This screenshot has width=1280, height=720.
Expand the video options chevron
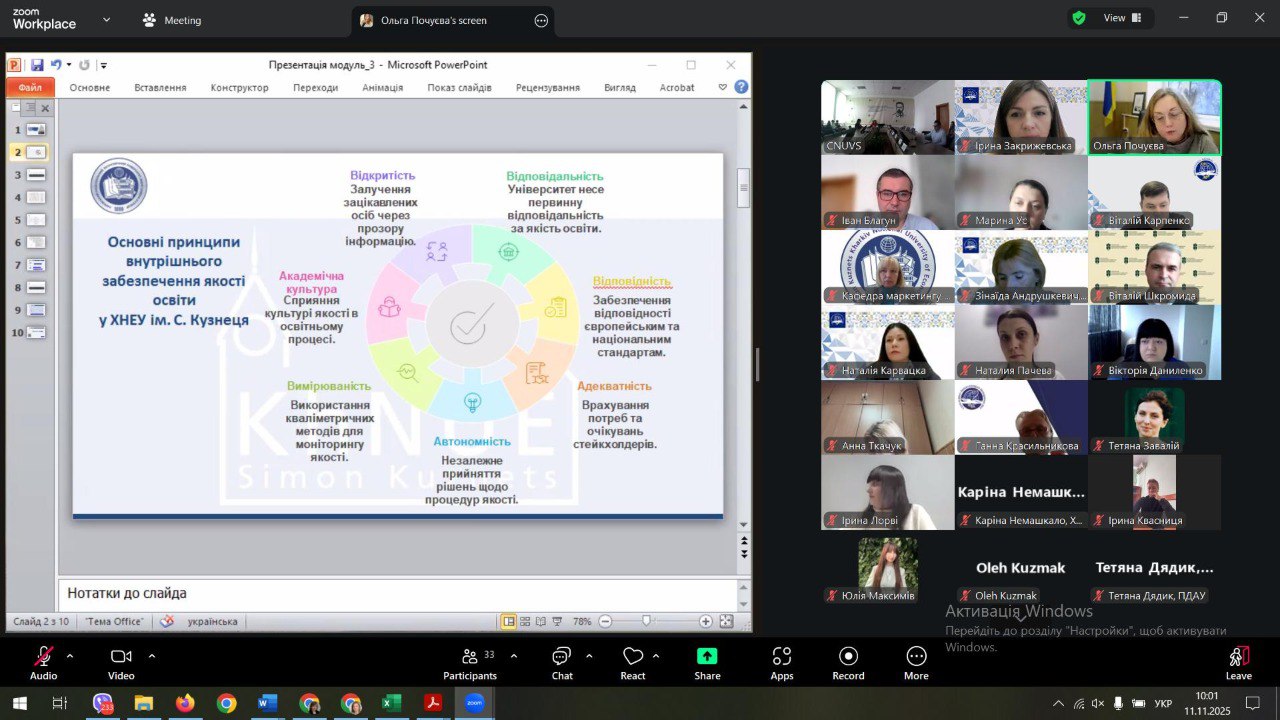click(152, 656)
